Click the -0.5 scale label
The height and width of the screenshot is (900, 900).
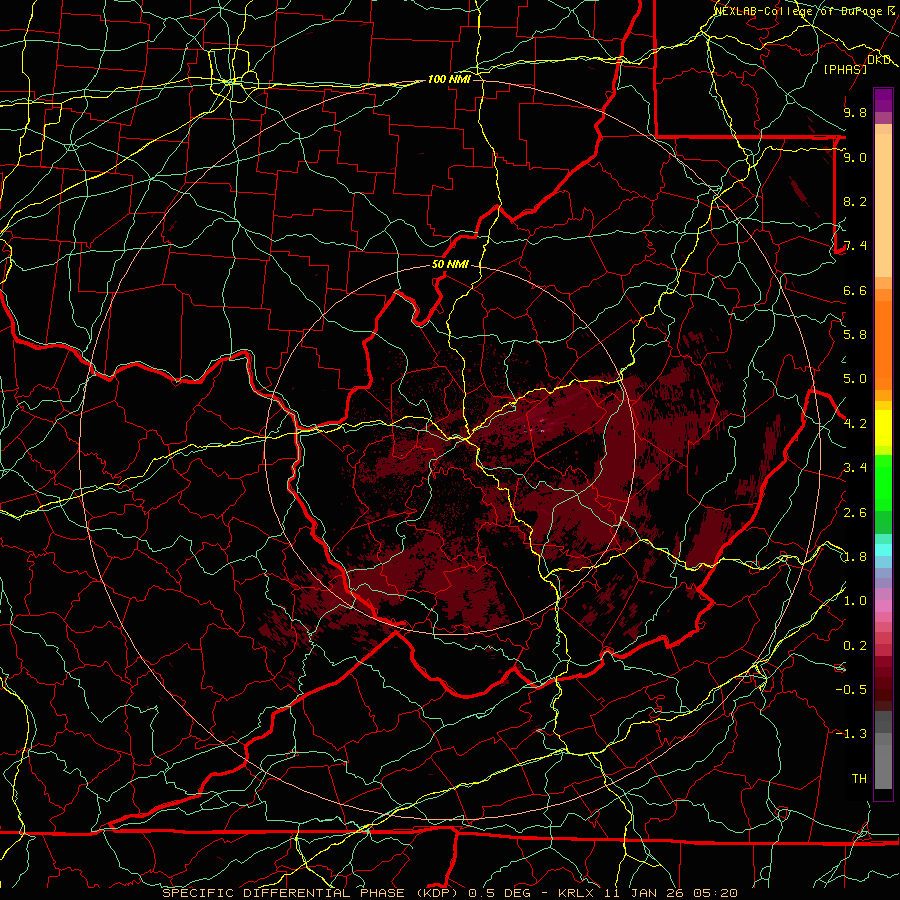click(x=851, y=690)
